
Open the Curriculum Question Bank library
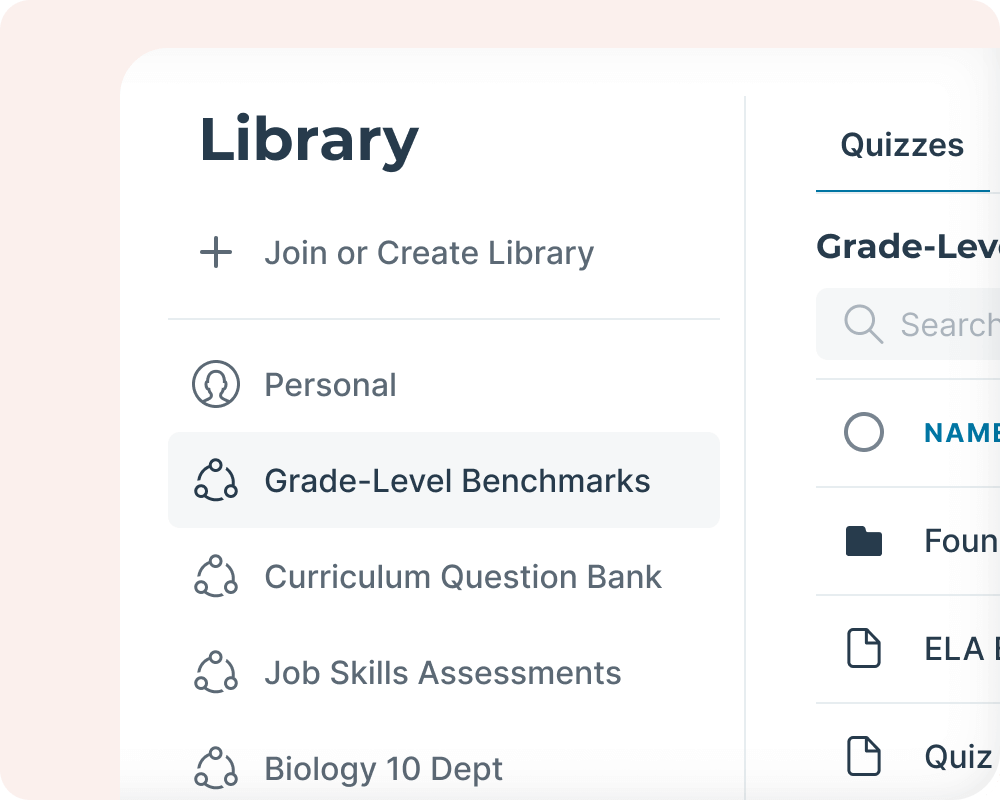click(x=463, y=577)
